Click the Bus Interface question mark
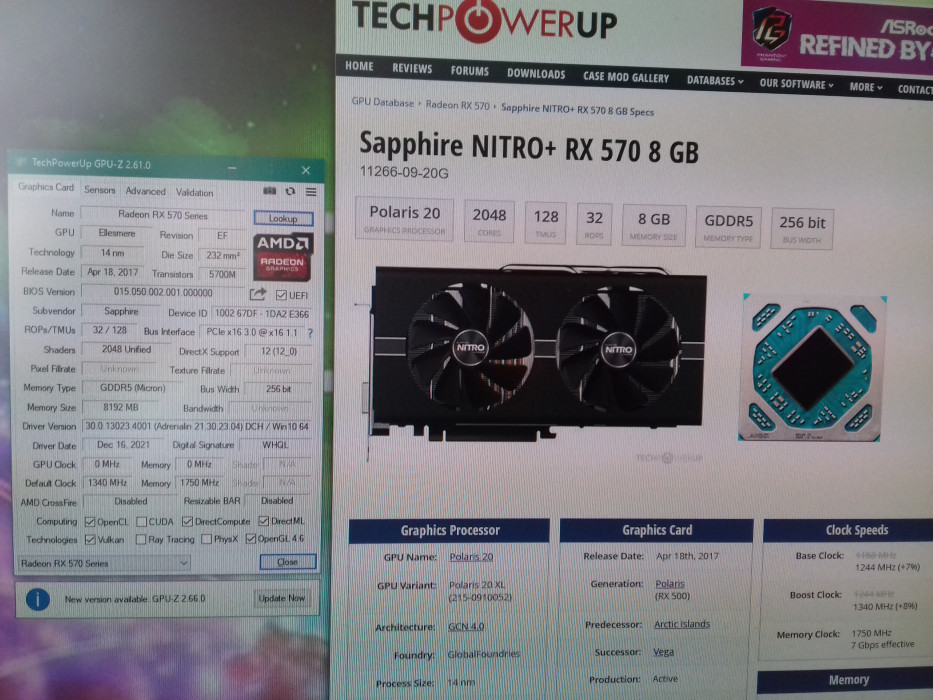This screenshot has height=700, width=933. click(310, 333)
